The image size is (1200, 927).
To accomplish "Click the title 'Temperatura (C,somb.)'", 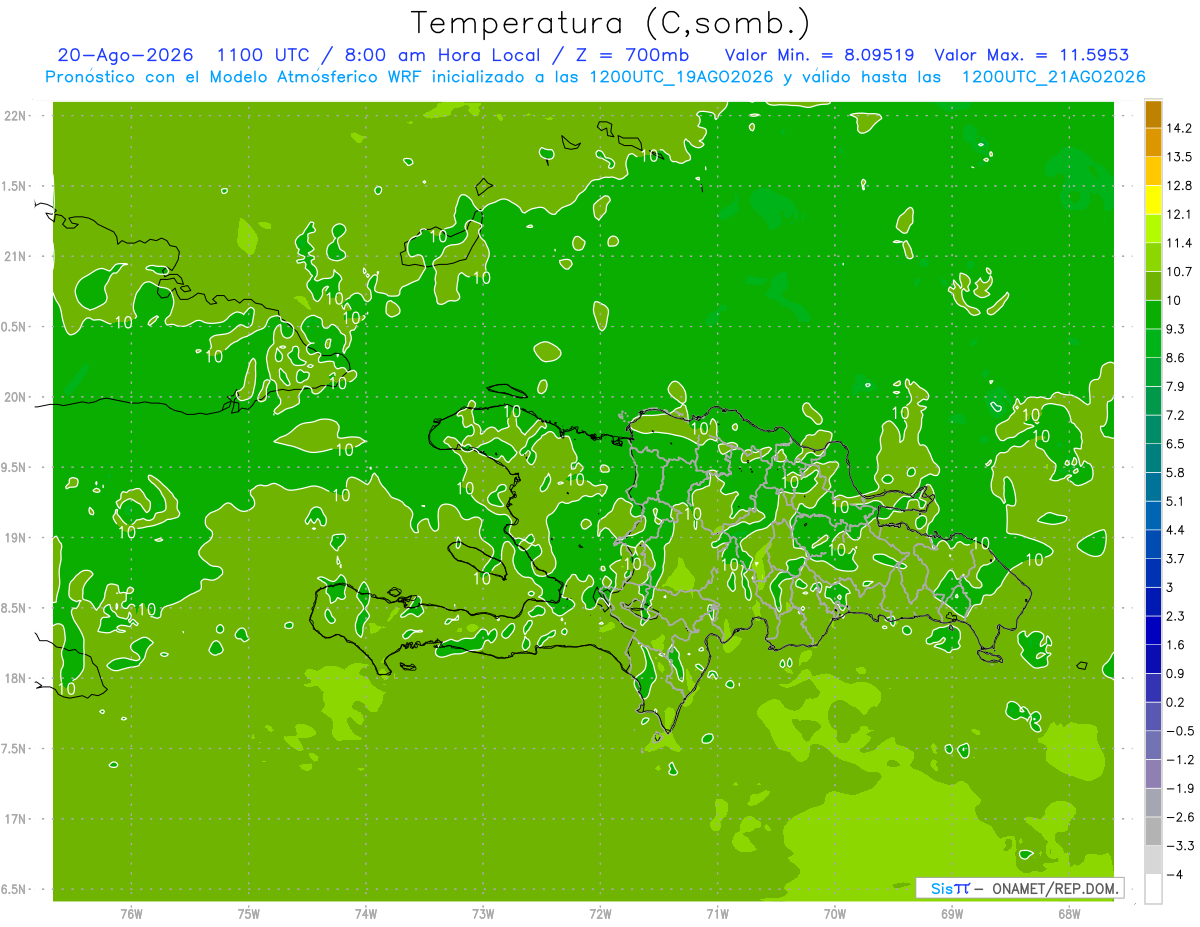I will coord(611,23).
